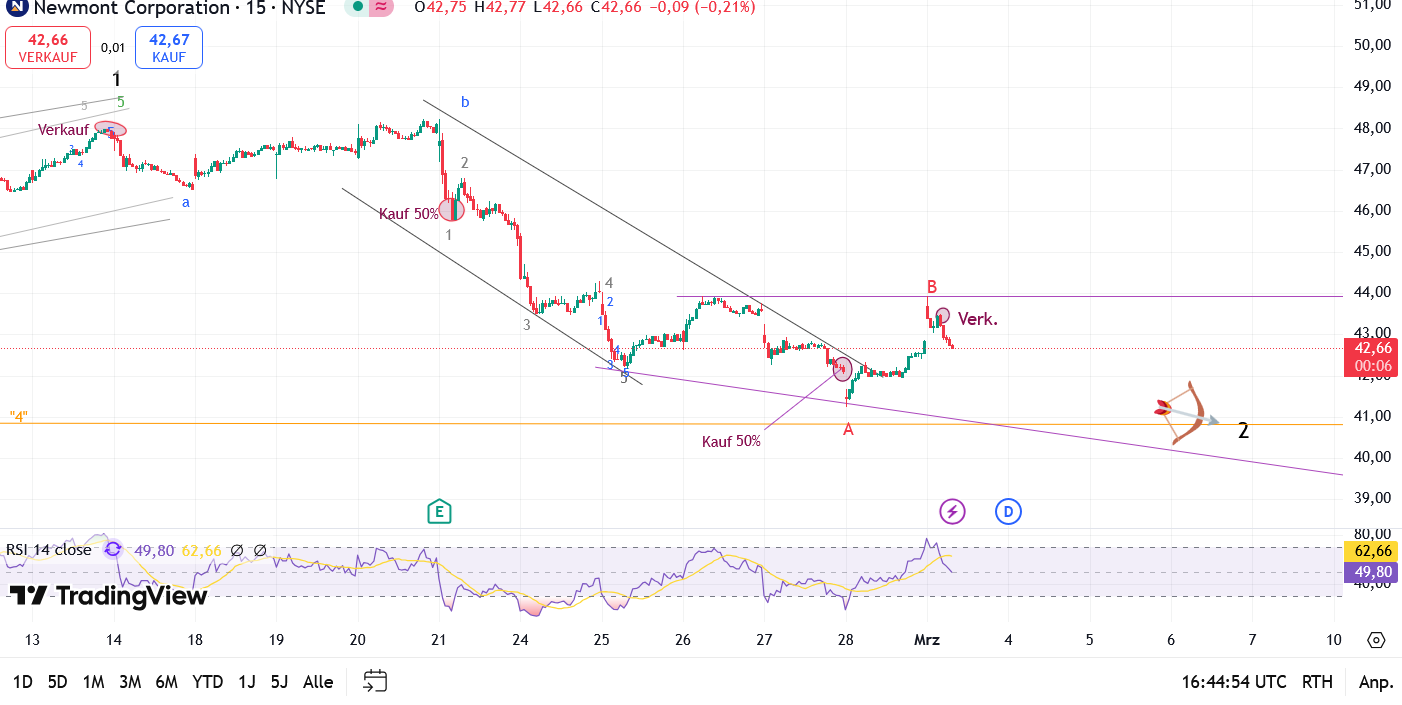Viewport: 1402px width, 705px height.
Task: Open the UTC timezone menu
Action: click(x=1233, y=682)
